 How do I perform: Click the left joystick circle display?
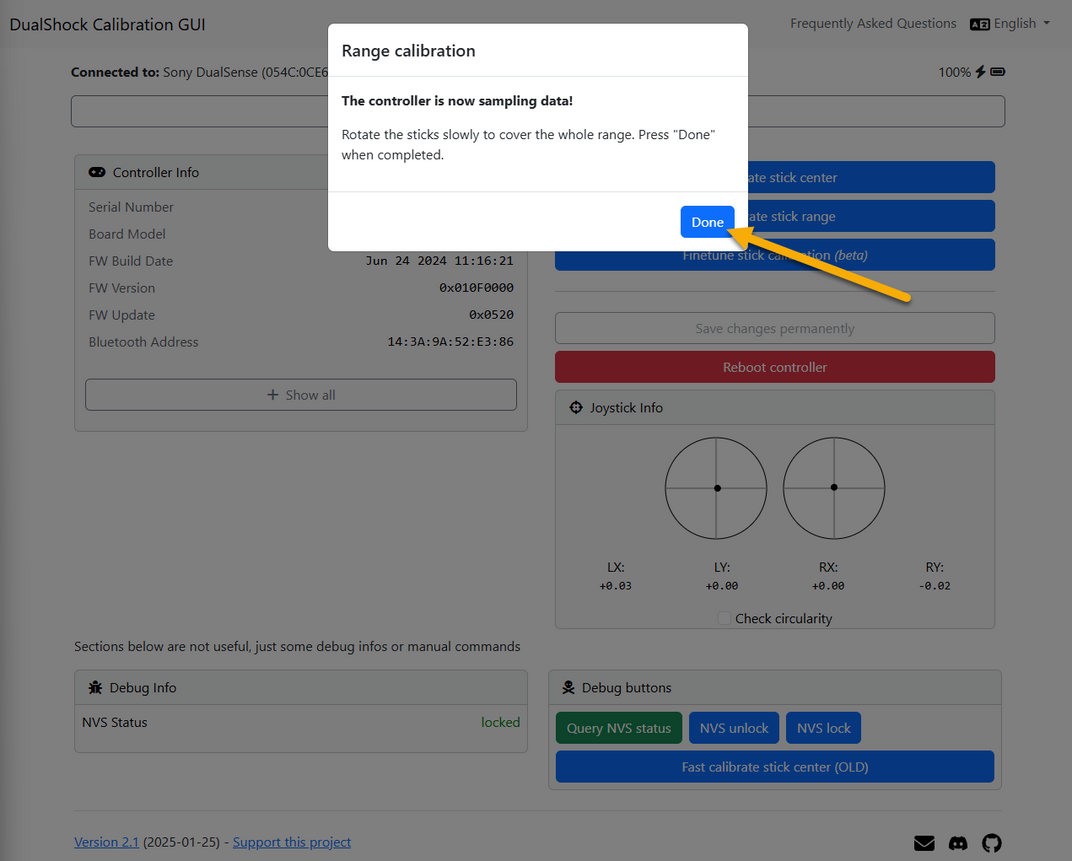point(716,488)
